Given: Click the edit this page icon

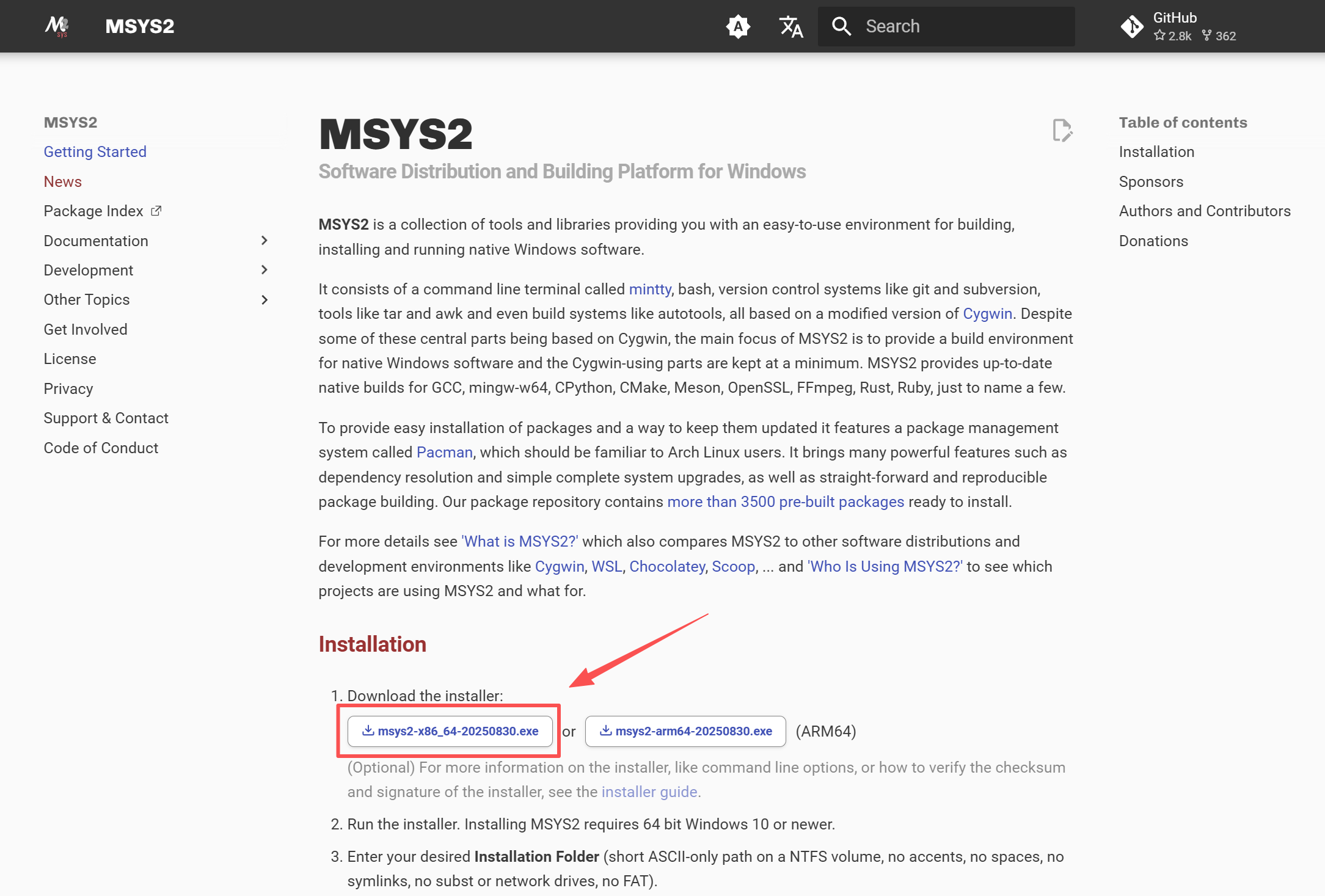Looking at the screenshot, I should tap(1062, 130).
